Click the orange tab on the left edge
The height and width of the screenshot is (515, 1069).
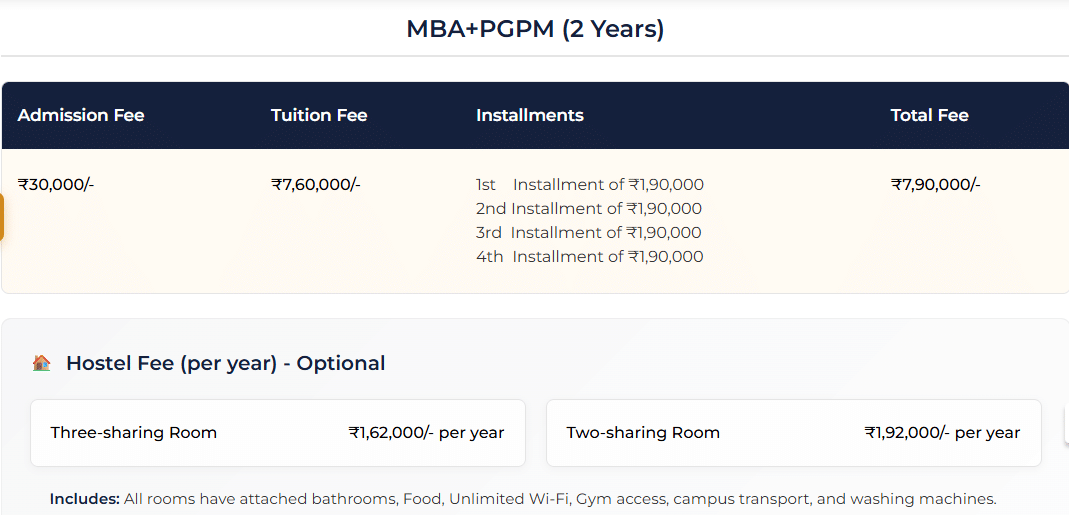(2, 217)
